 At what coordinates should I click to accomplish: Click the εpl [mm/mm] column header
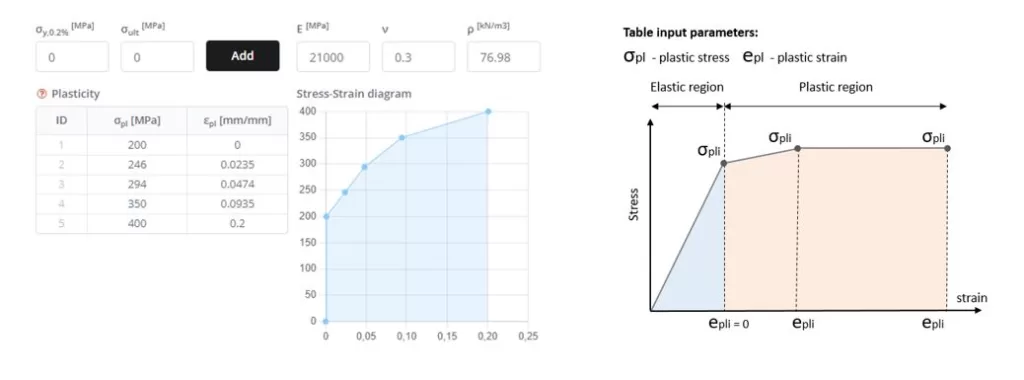coord(237,121)
